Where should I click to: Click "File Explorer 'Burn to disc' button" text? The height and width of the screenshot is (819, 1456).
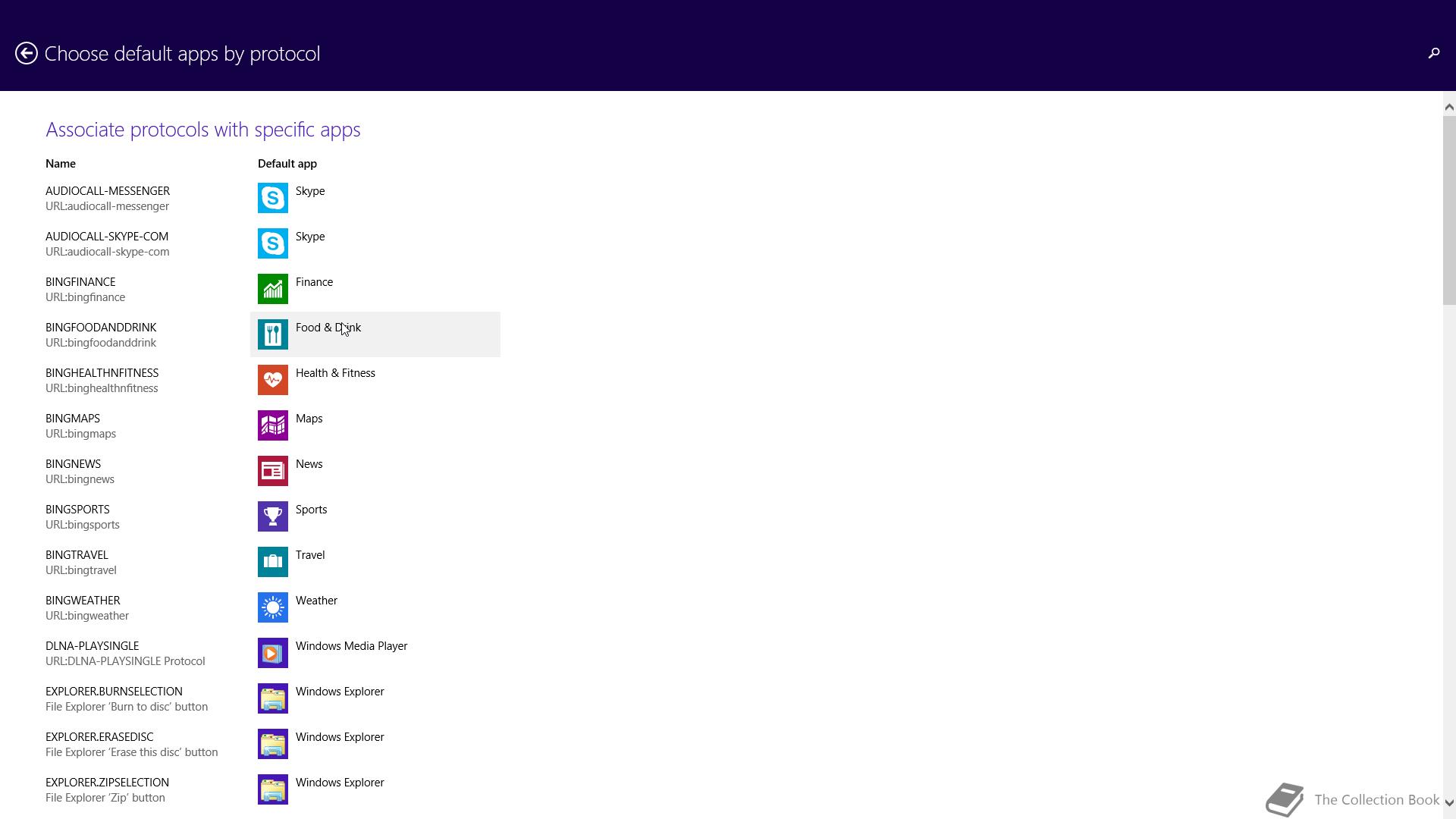coord(127,707)
